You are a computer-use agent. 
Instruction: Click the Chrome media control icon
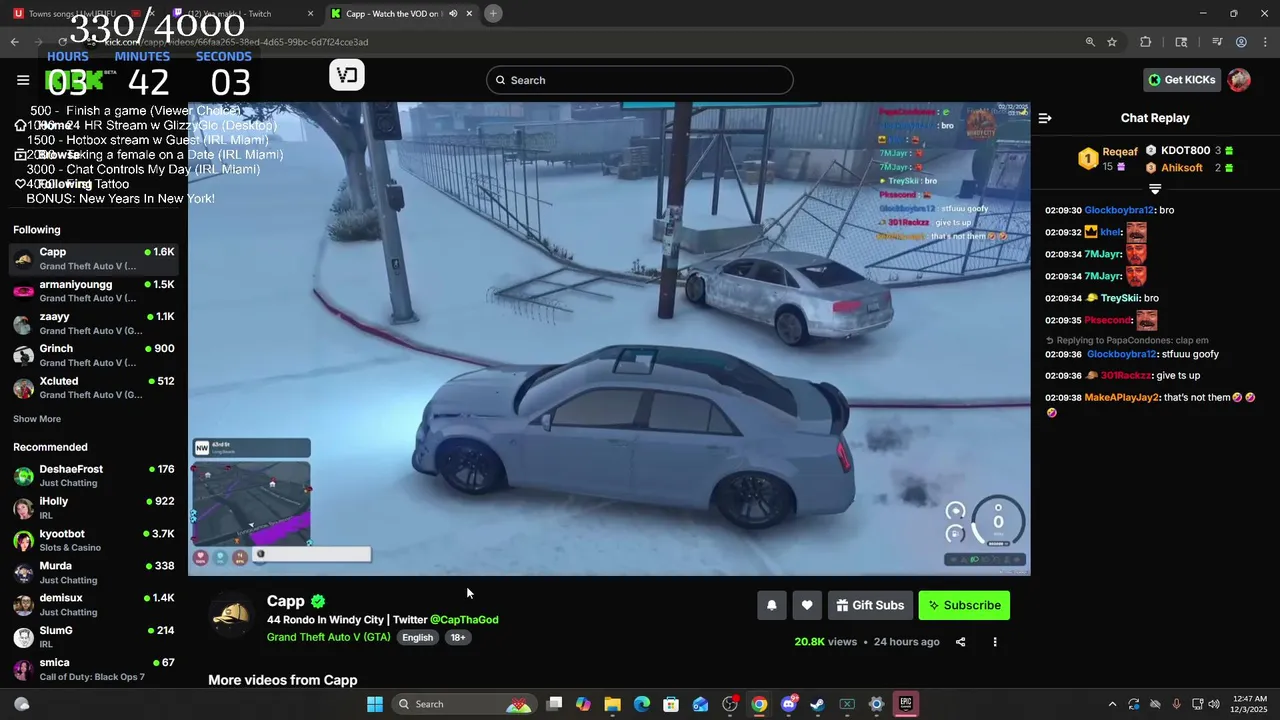point(1217,42)
